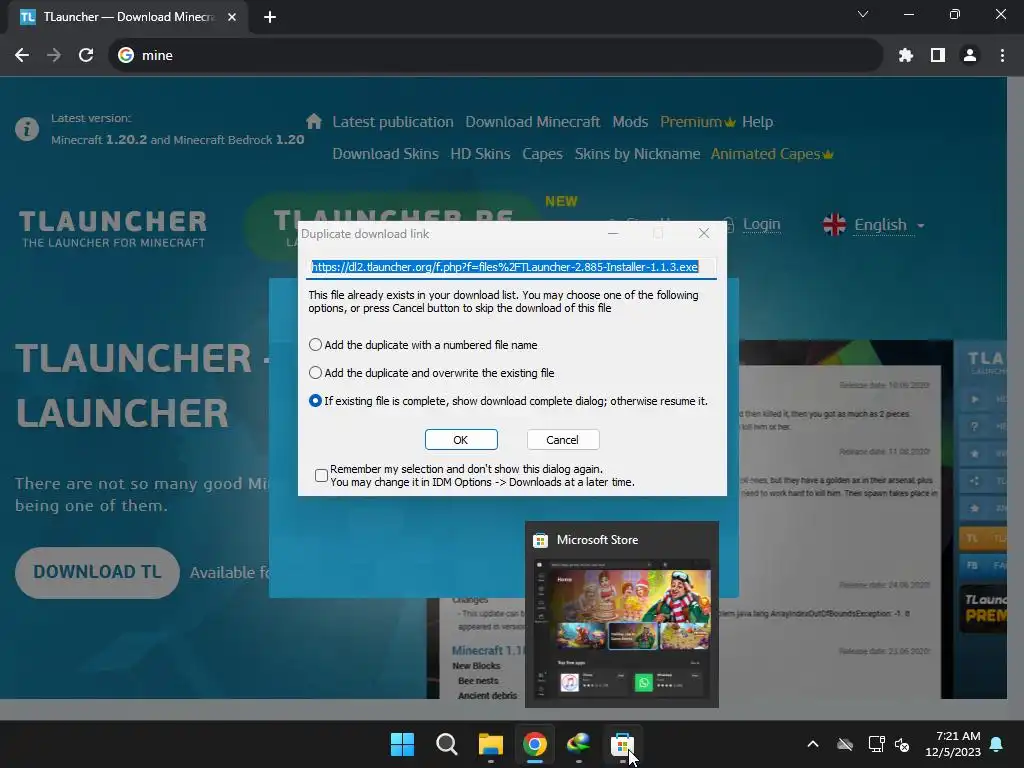
Task: Click the network display tray icon
Action: [x=876, y=744]
